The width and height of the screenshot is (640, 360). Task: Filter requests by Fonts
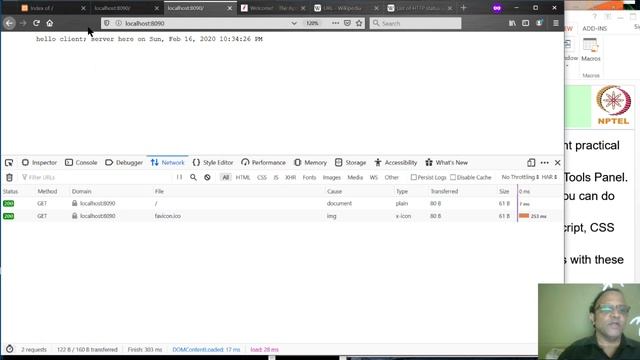pyautogui.click(x=309, y=177)
